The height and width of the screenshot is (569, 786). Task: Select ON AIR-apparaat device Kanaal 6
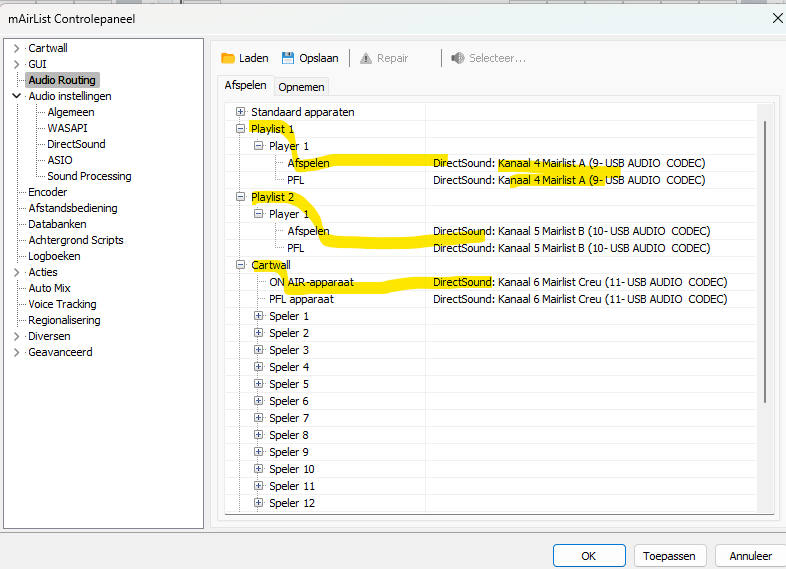(x=580, y=282)
